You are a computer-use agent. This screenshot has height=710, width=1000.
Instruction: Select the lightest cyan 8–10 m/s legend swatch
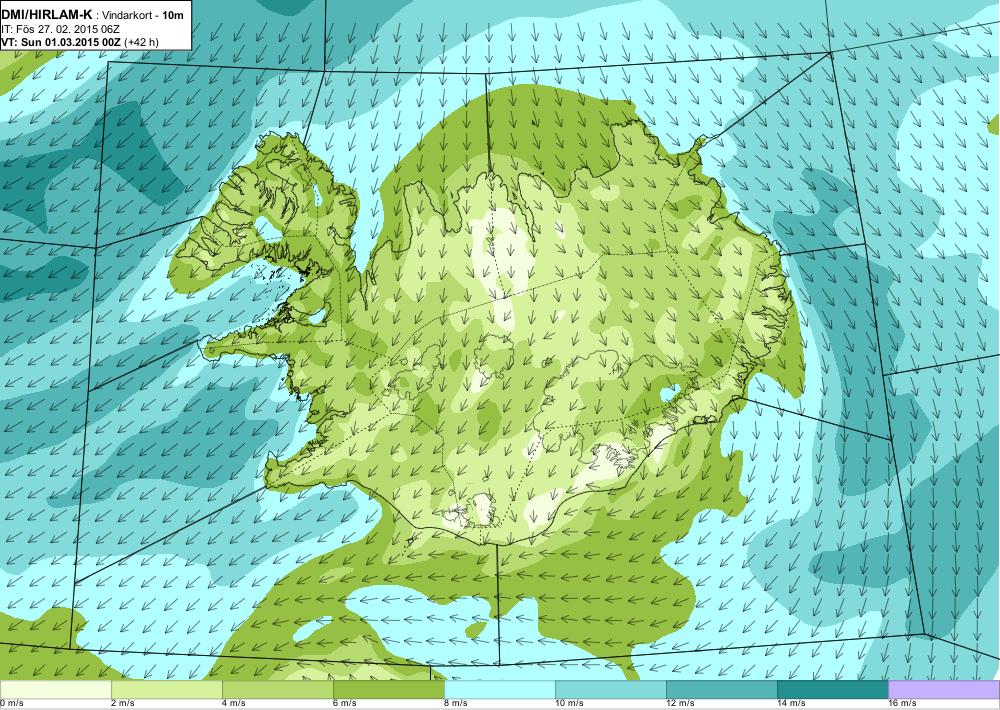tap(499, 690)
